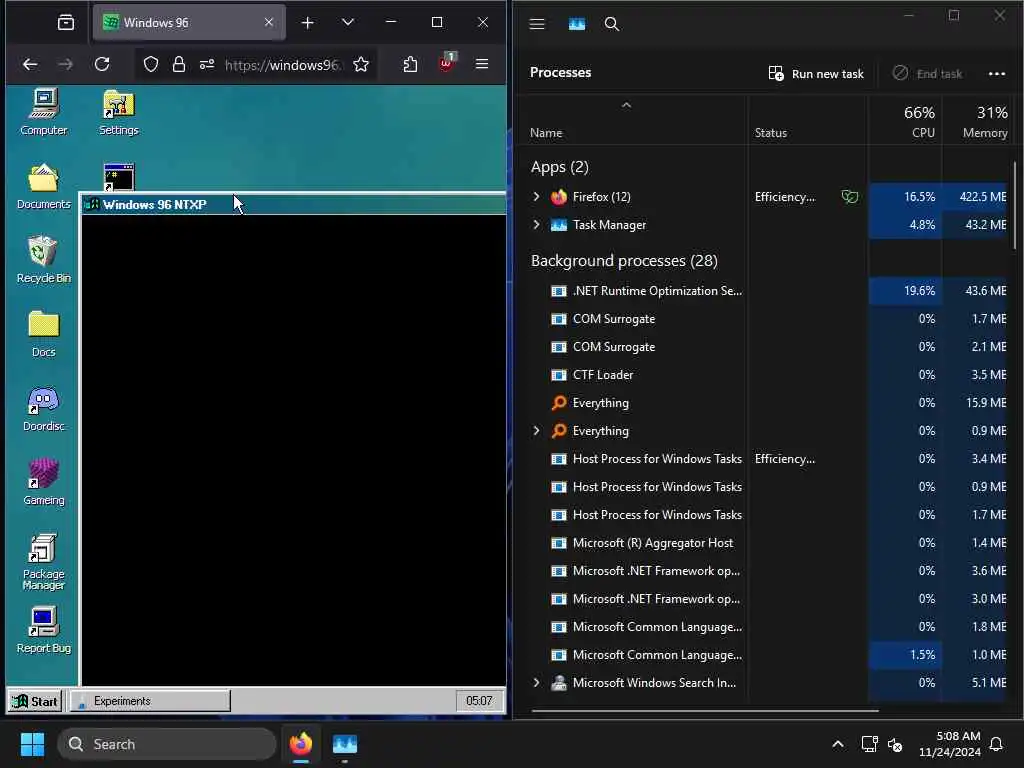This screenshot has width=1024, height=768.
Task: Open the uBlock Origin extension icon
Action: click(447, 63)
